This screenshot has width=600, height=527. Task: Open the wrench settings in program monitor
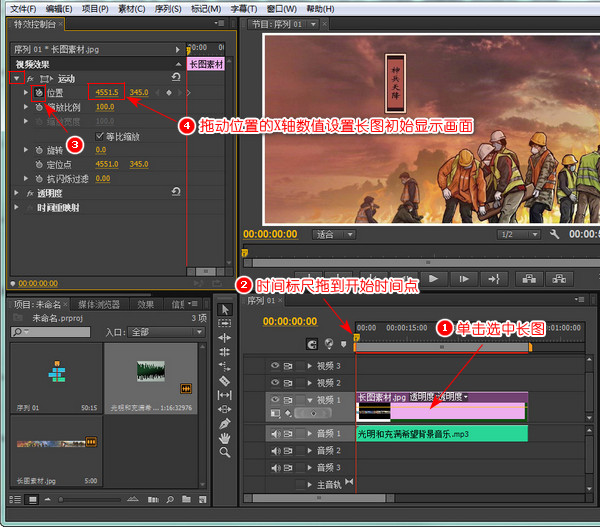554,234
